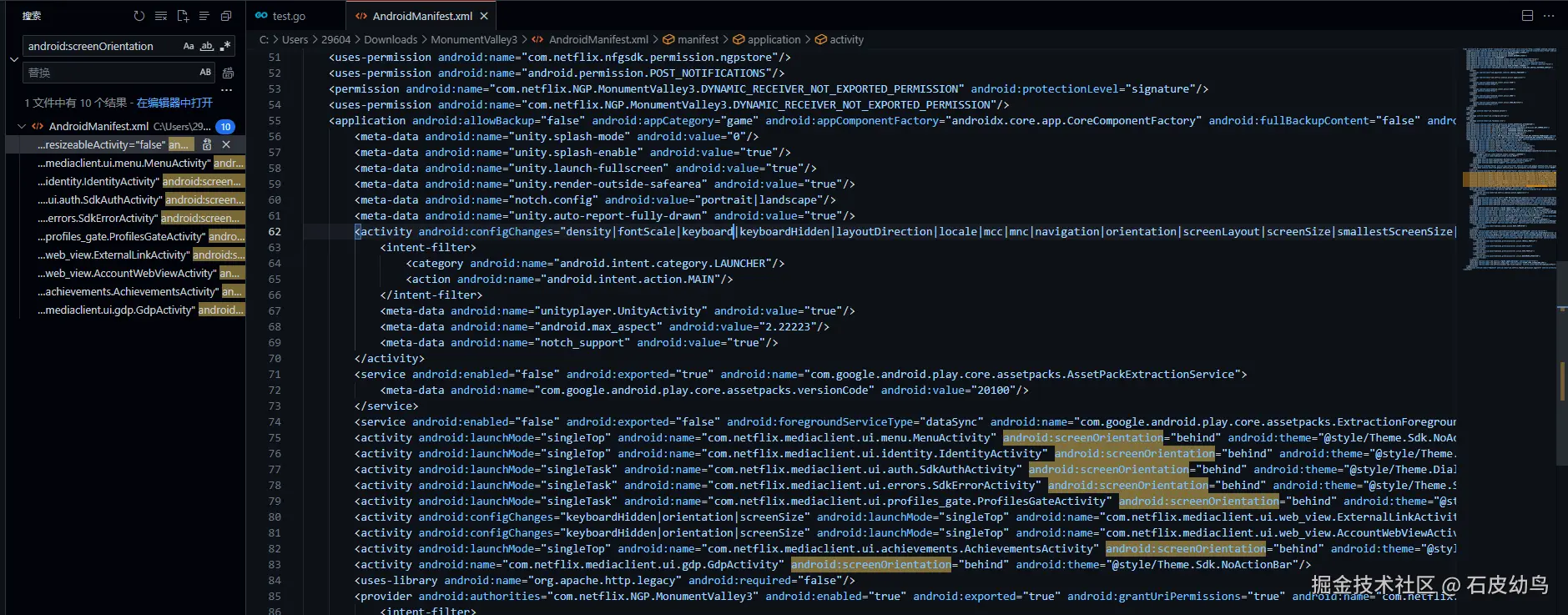
Task: Click "unity.splash-mode" on line 56
Action: pyautogui.click(x=569, y=136)
